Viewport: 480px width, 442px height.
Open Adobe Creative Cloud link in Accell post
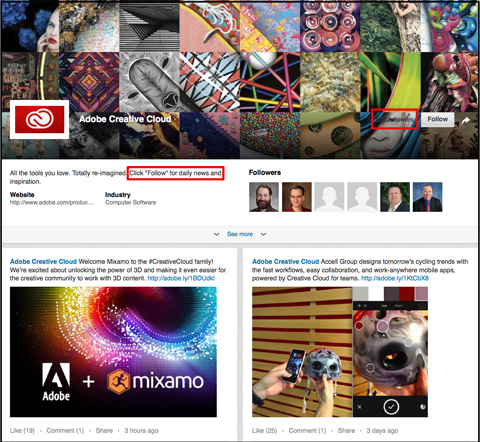tap(286, 261)
